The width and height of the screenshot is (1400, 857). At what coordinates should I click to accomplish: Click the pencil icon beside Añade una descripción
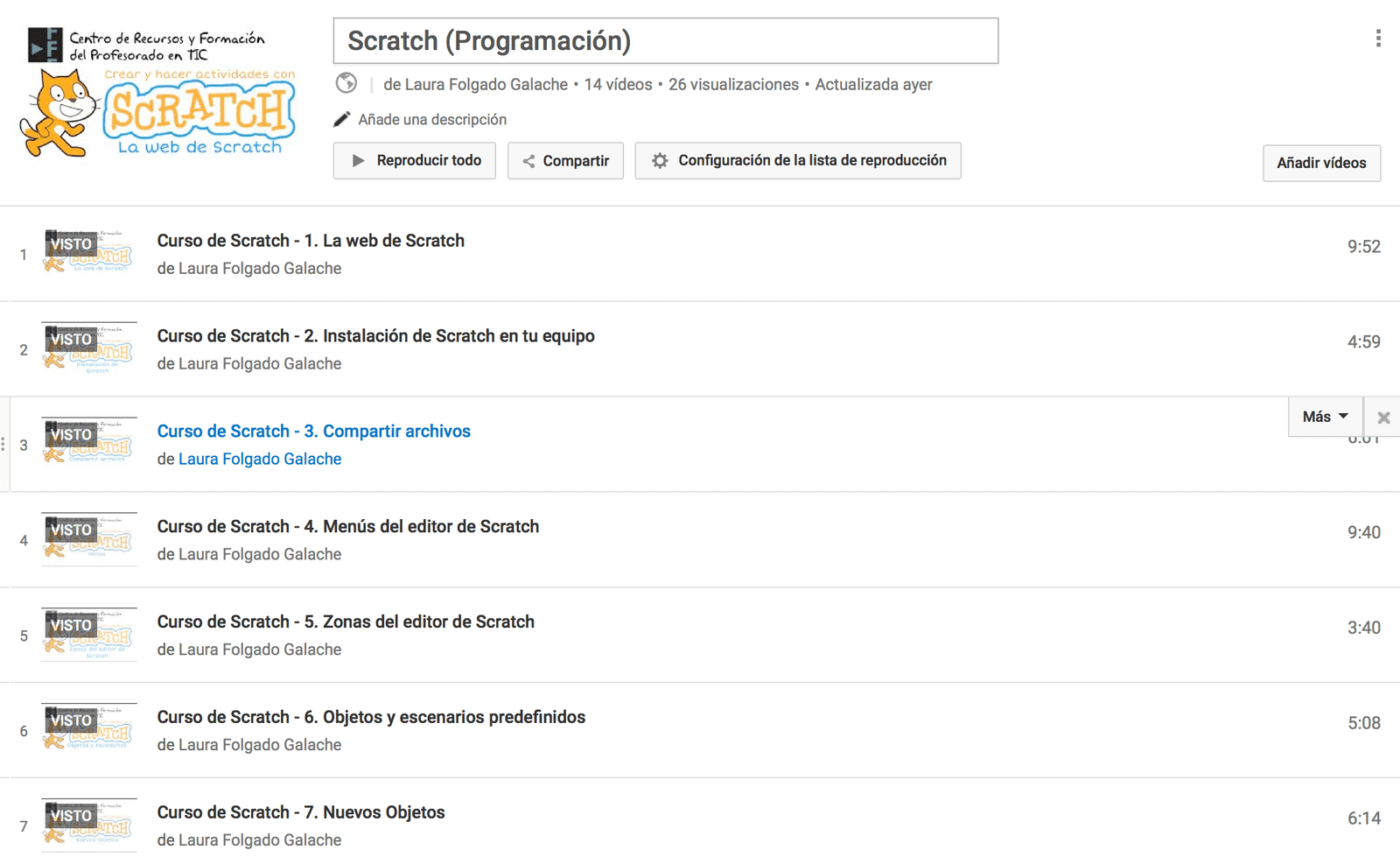tap(342, 119)
